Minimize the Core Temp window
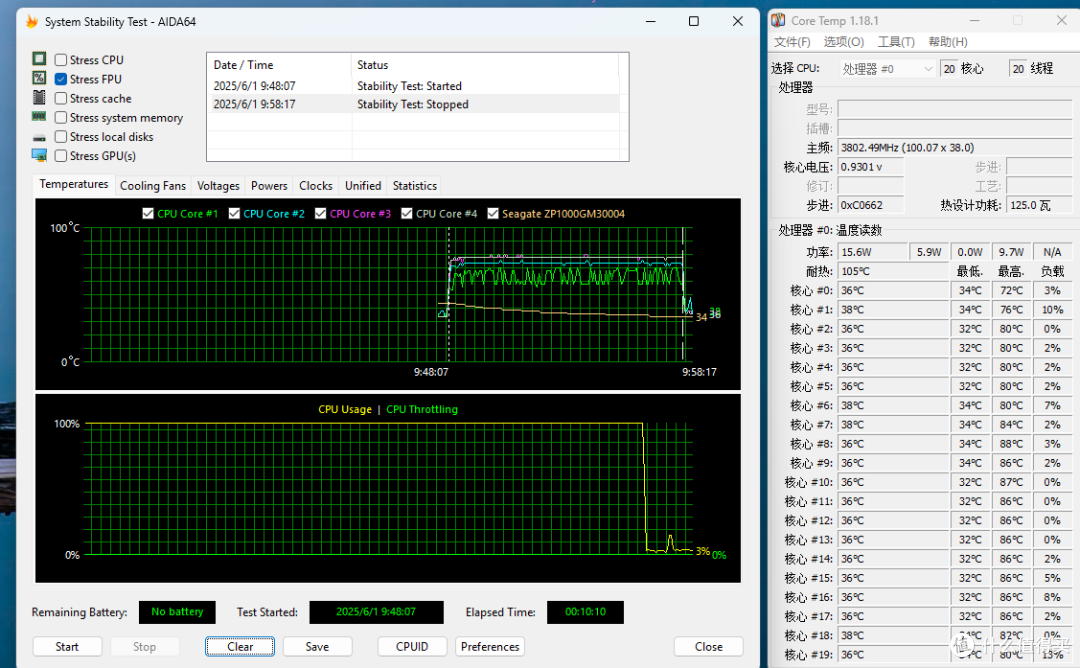The image size is (1080, 668). click(974, 21)
